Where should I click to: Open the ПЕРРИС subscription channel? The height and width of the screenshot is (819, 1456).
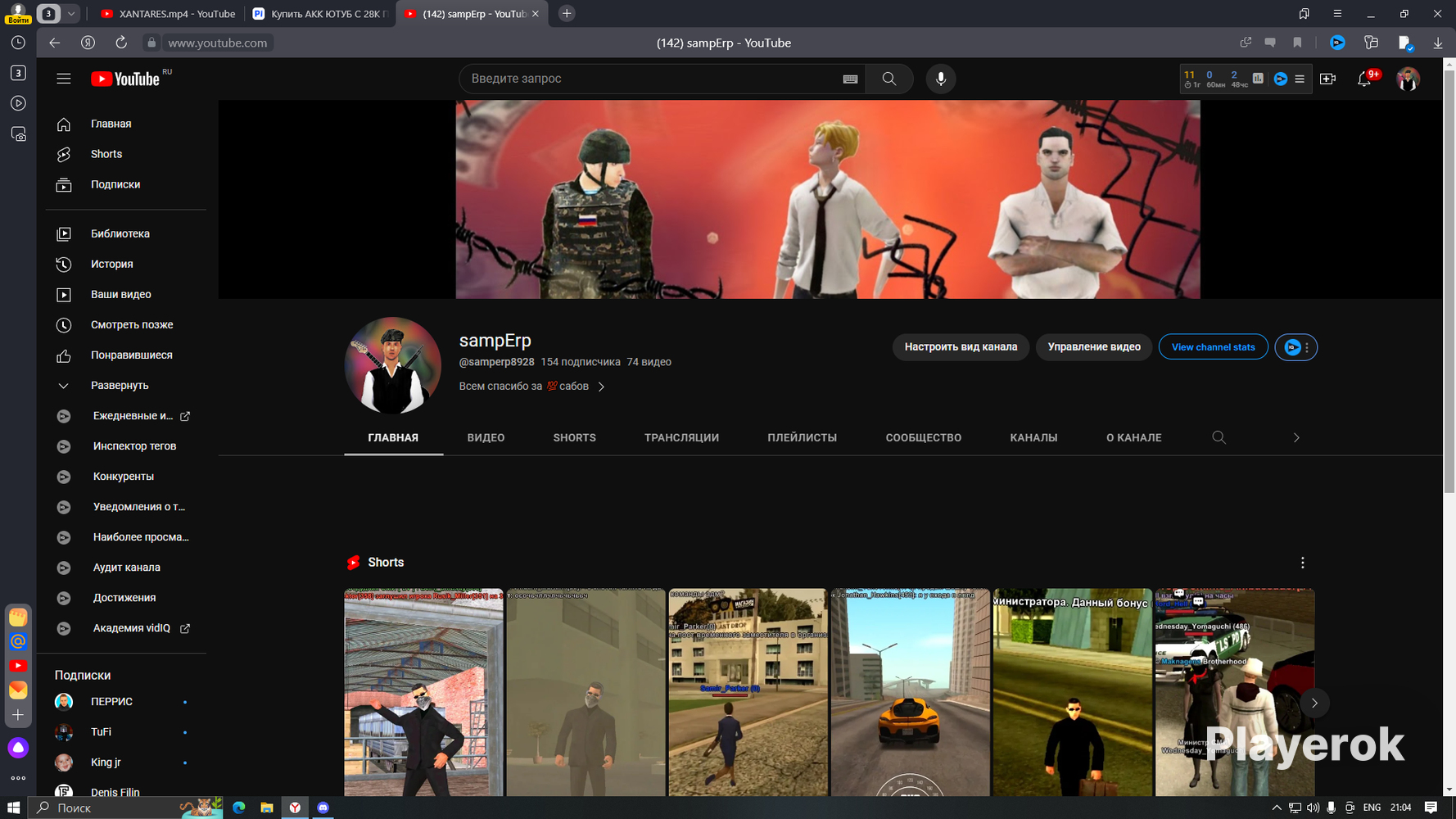click(123, 701)
